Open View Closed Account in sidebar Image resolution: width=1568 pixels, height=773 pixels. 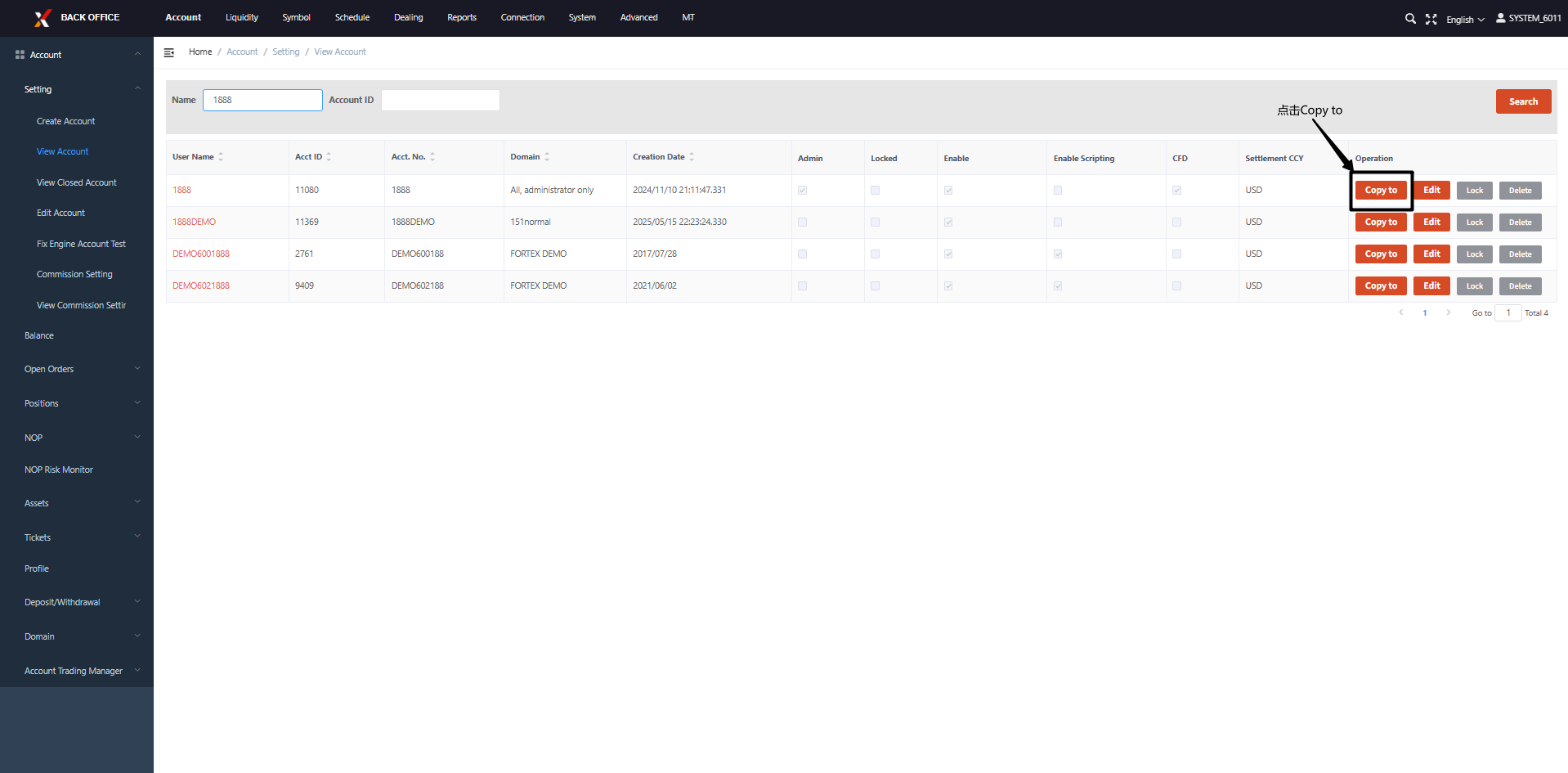coord(77,182)
